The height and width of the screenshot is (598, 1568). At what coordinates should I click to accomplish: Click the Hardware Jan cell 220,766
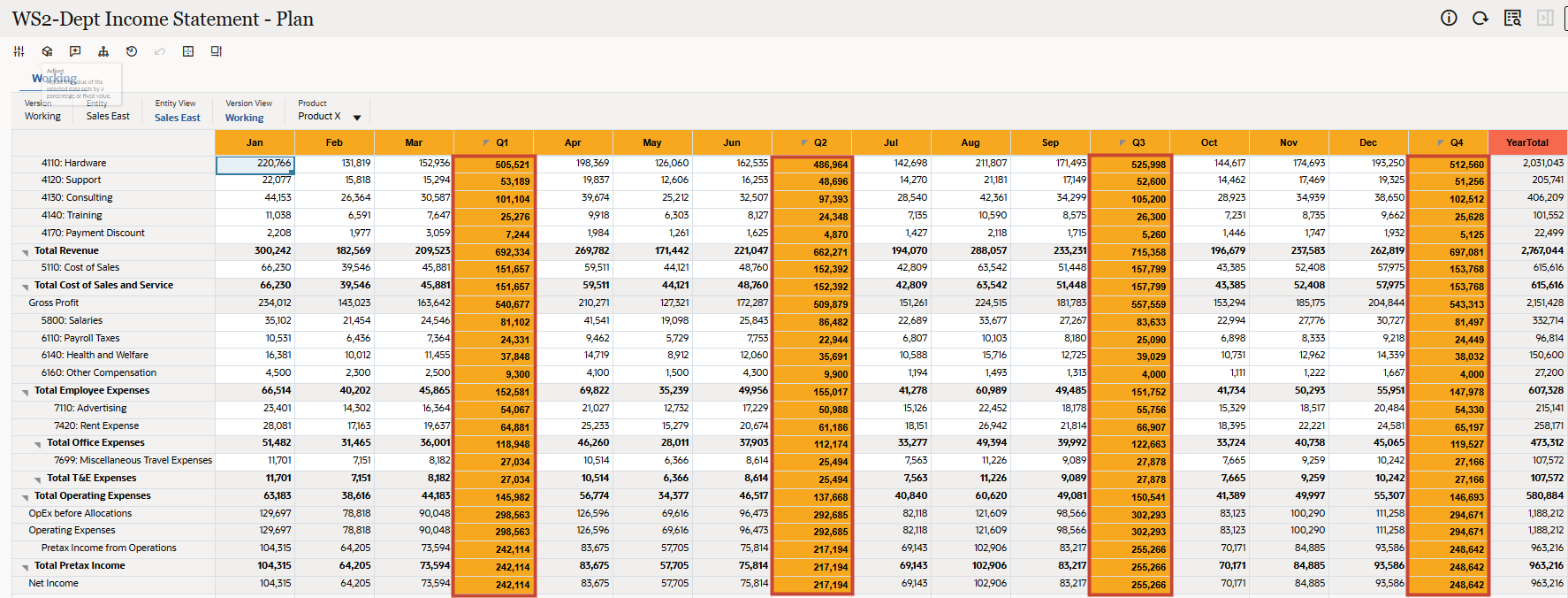255,164
